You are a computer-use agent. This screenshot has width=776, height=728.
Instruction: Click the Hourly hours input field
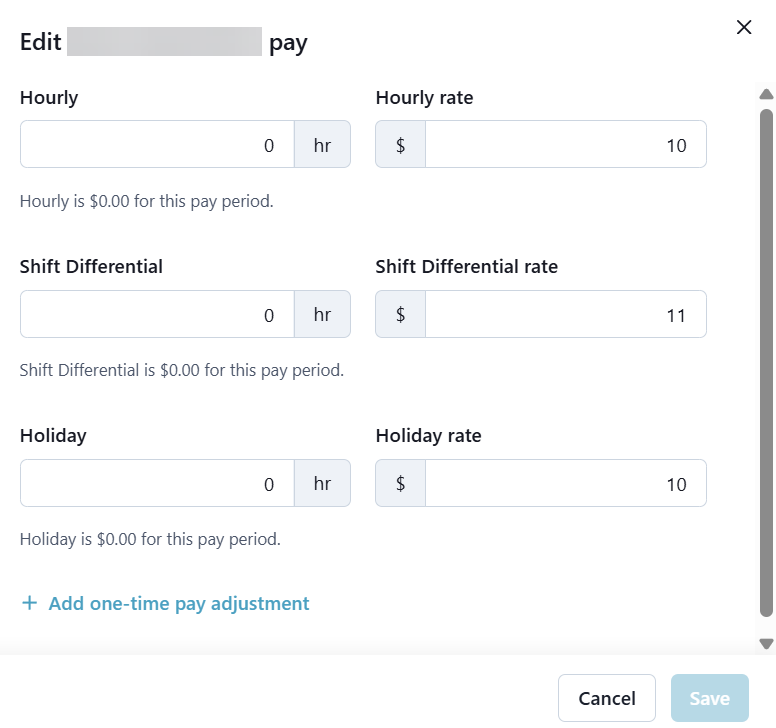point(157,145)
